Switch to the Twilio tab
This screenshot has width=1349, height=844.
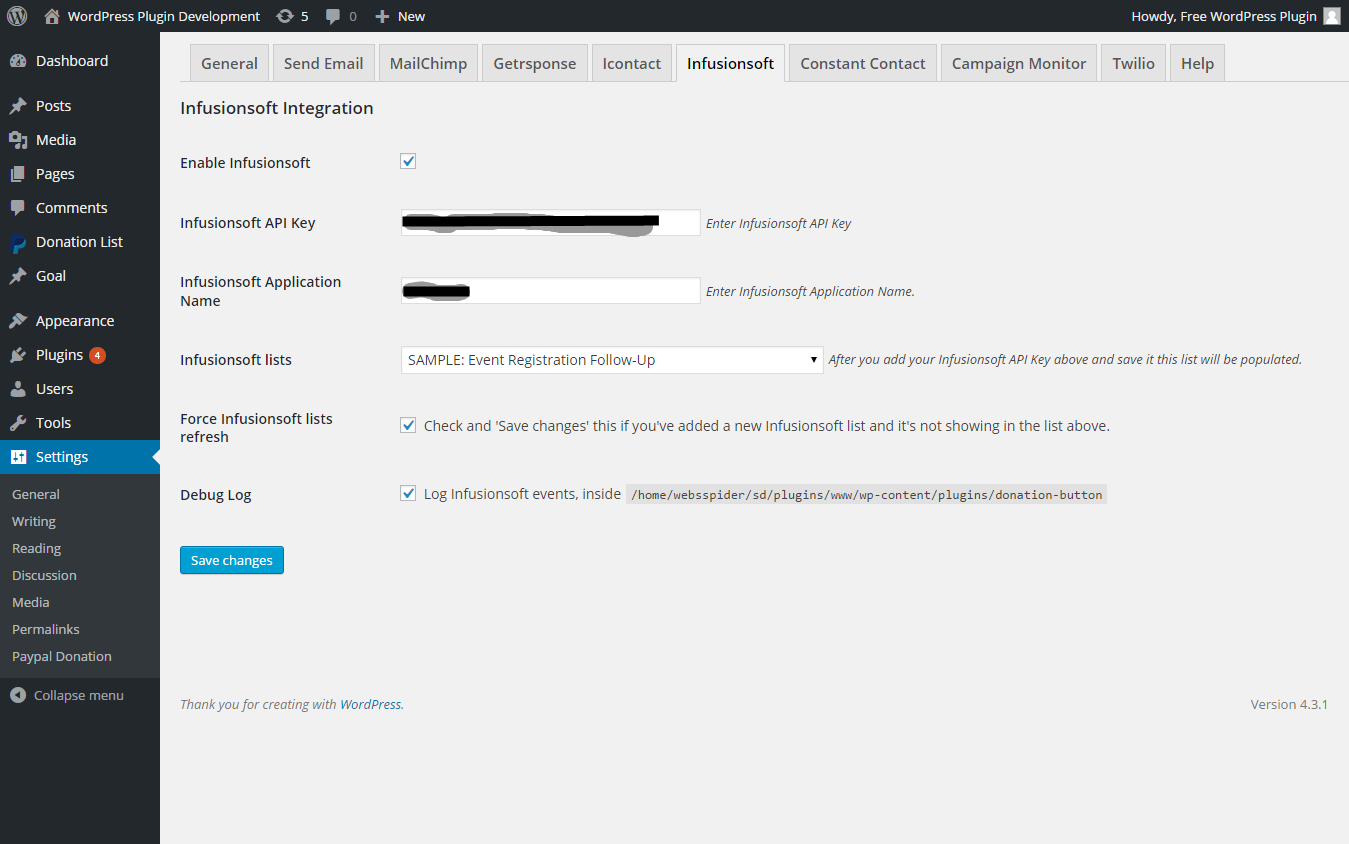[1133, 63]
